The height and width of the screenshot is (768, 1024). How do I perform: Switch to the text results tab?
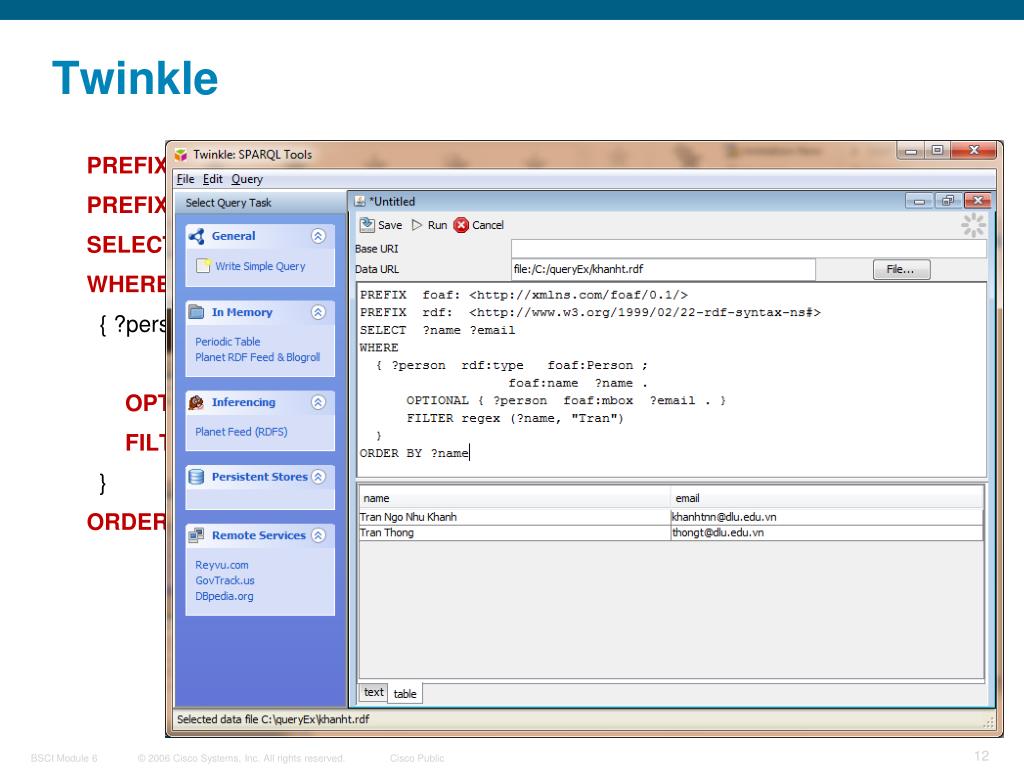coord(374,692)
